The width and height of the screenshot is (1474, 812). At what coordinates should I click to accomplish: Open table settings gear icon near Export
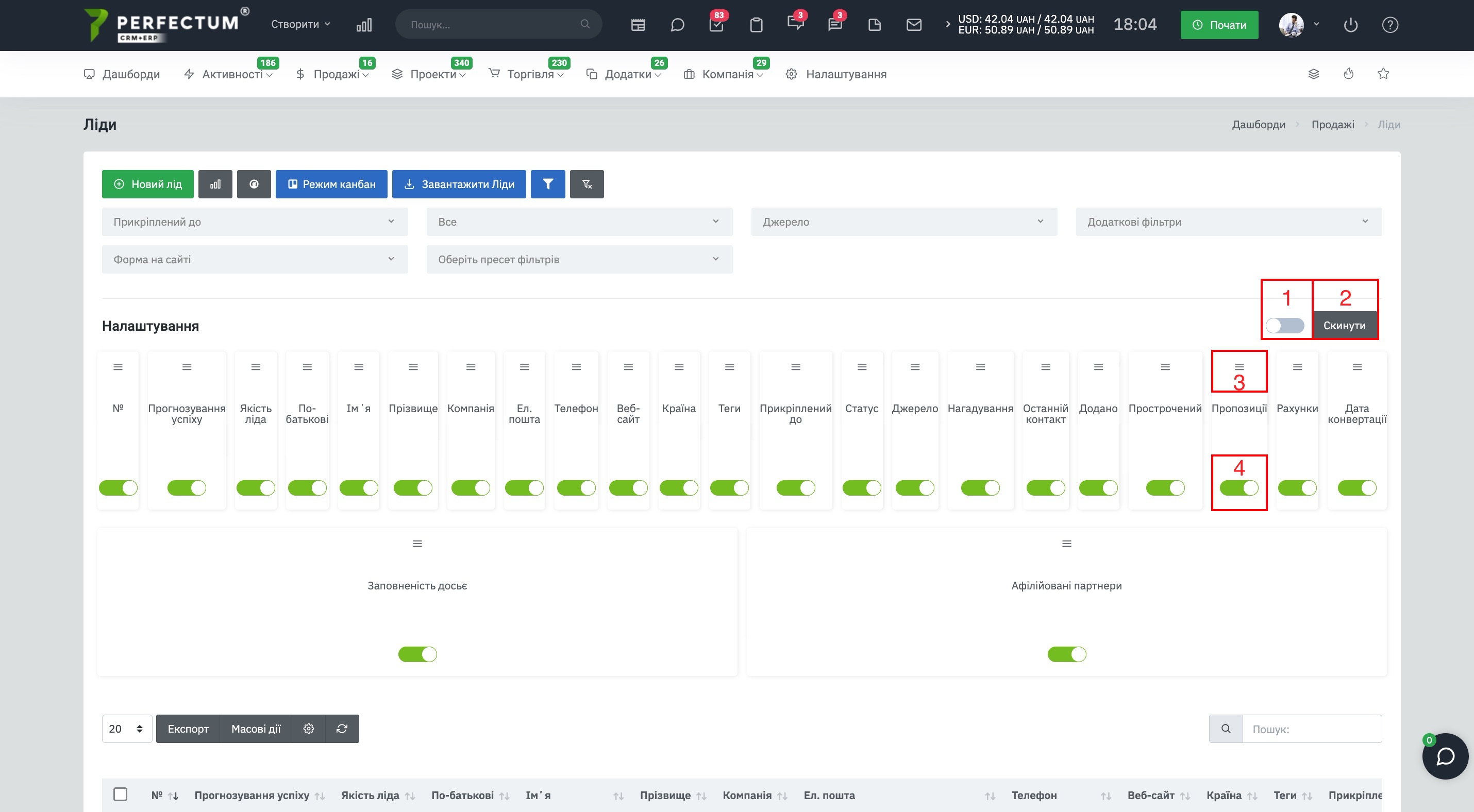click(308, 729)
